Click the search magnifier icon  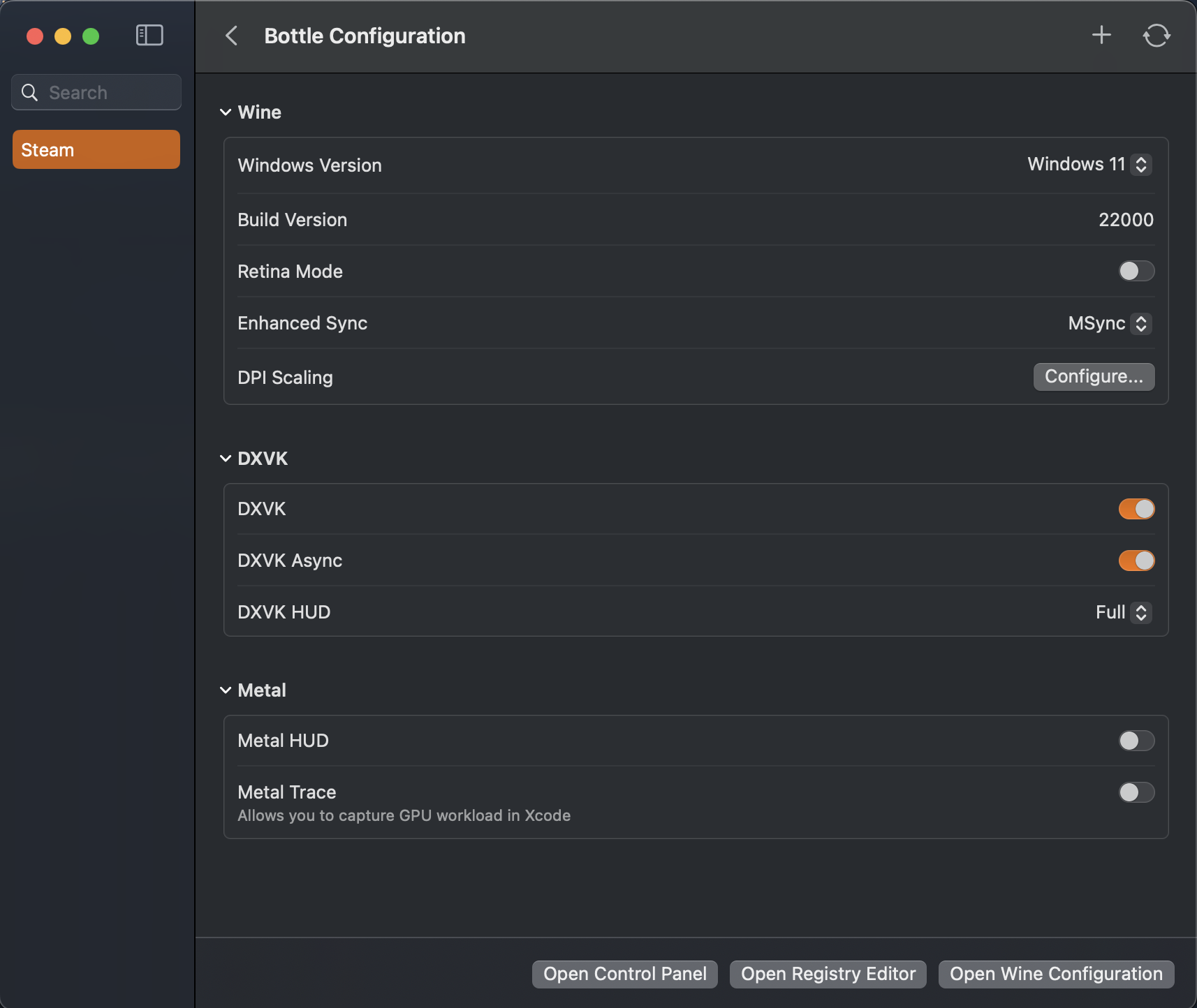(x=29, y=93)
